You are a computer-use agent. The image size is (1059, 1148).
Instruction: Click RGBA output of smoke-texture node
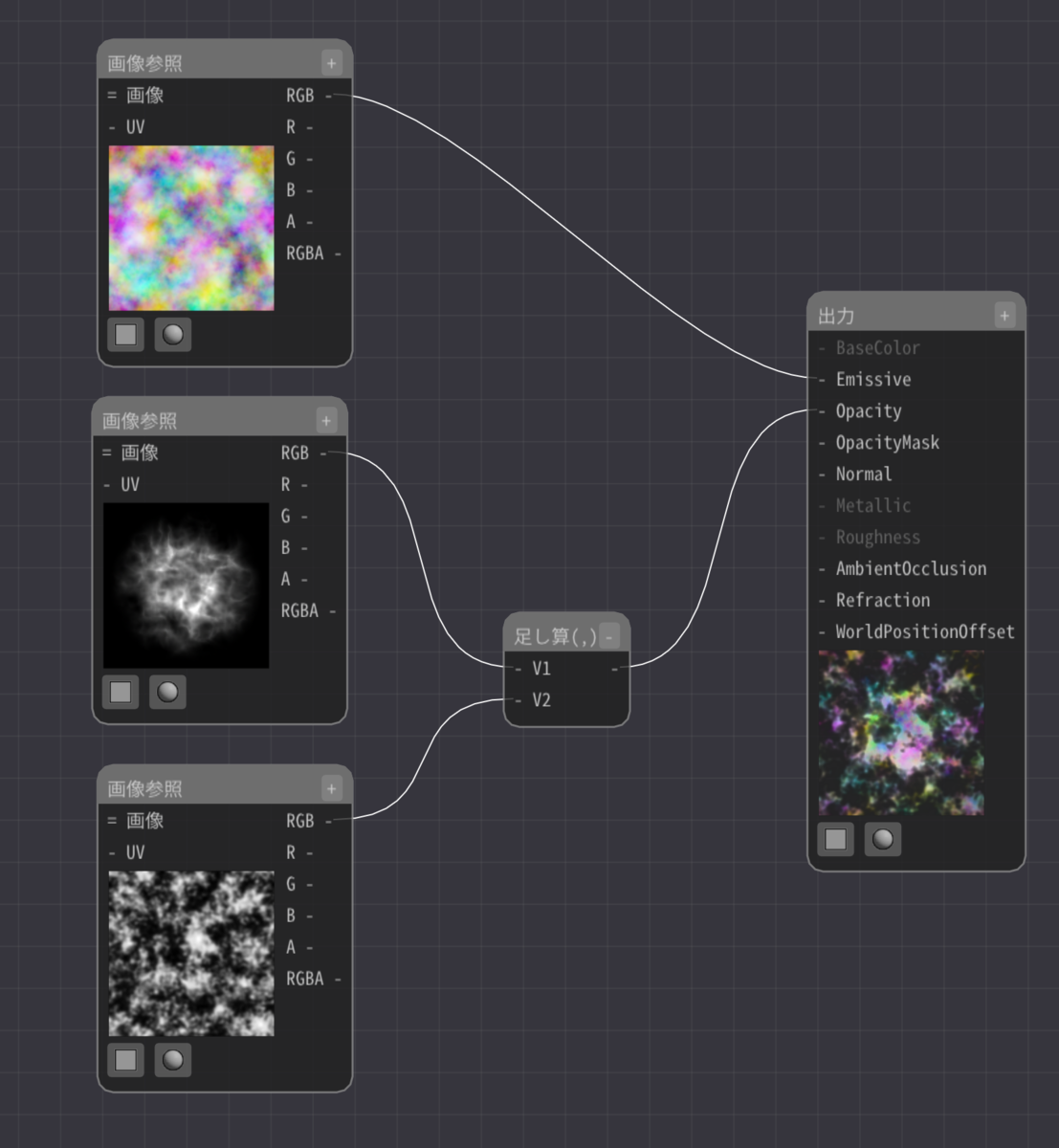click(x=308, y=610)
